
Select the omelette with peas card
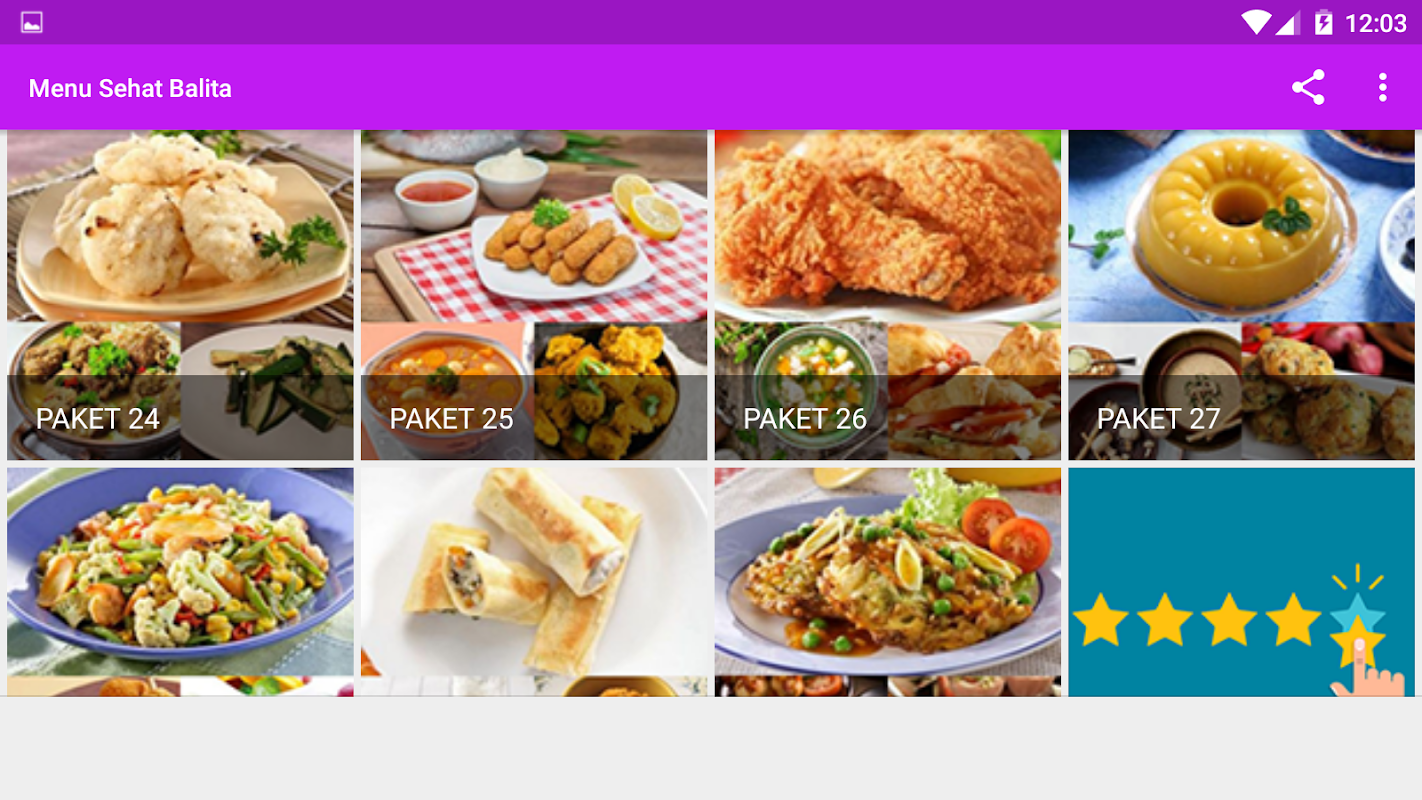888,582
